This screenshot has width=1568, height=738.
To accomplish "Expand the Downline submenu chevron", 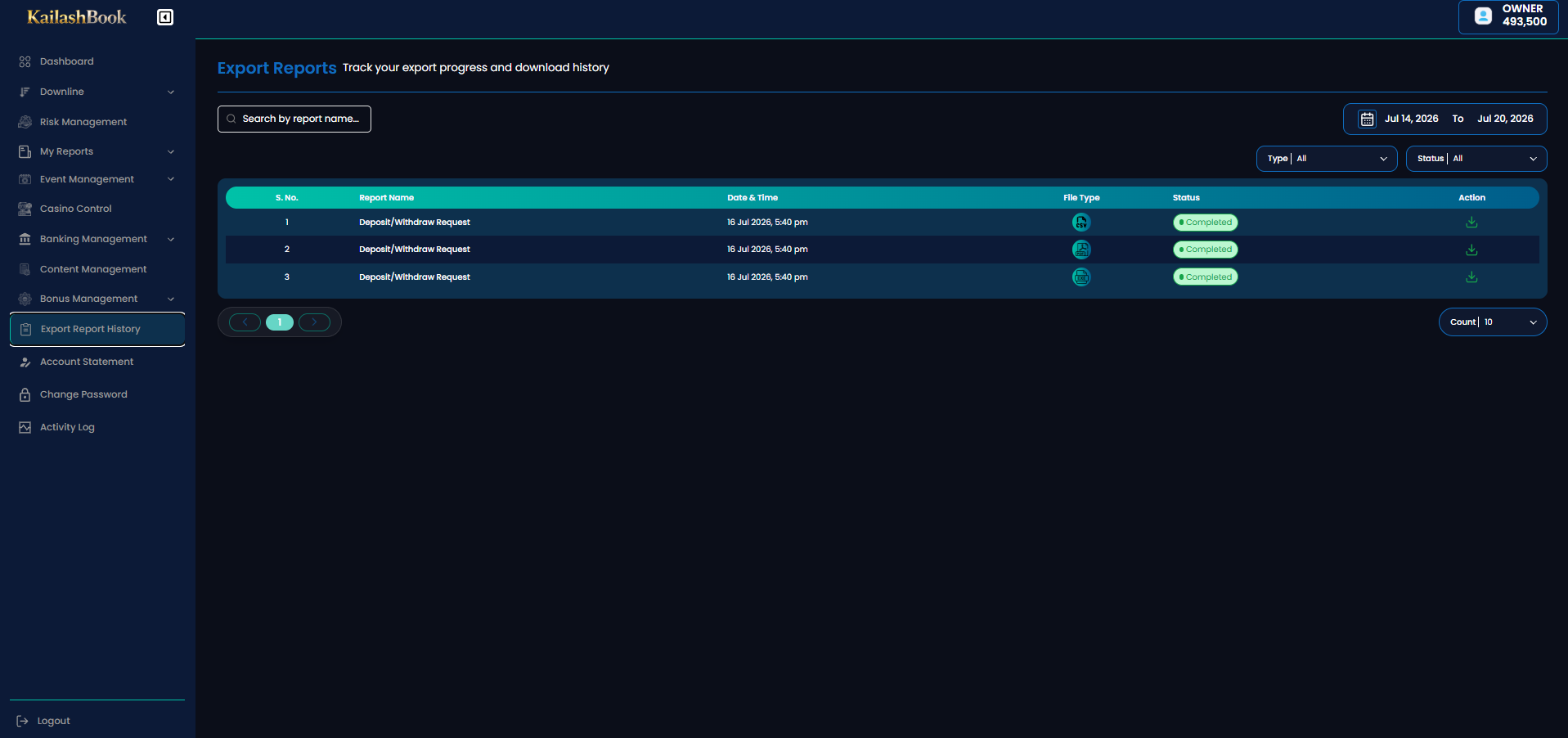I will pyautogui.click(x=171, y=92).
